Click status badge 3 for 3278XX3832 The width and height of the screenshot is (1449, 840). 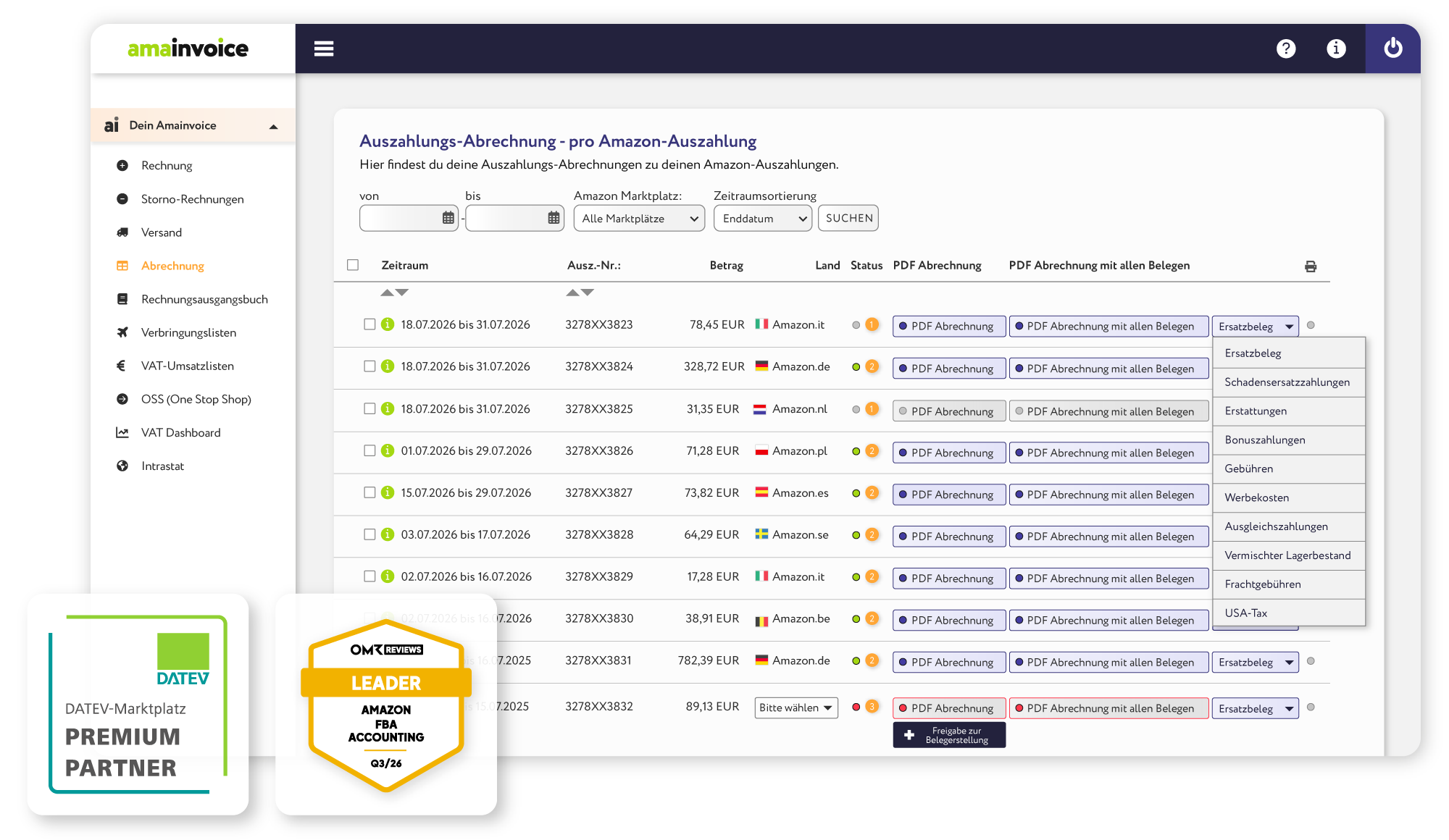pyautogui.click(x=872, y=707)
